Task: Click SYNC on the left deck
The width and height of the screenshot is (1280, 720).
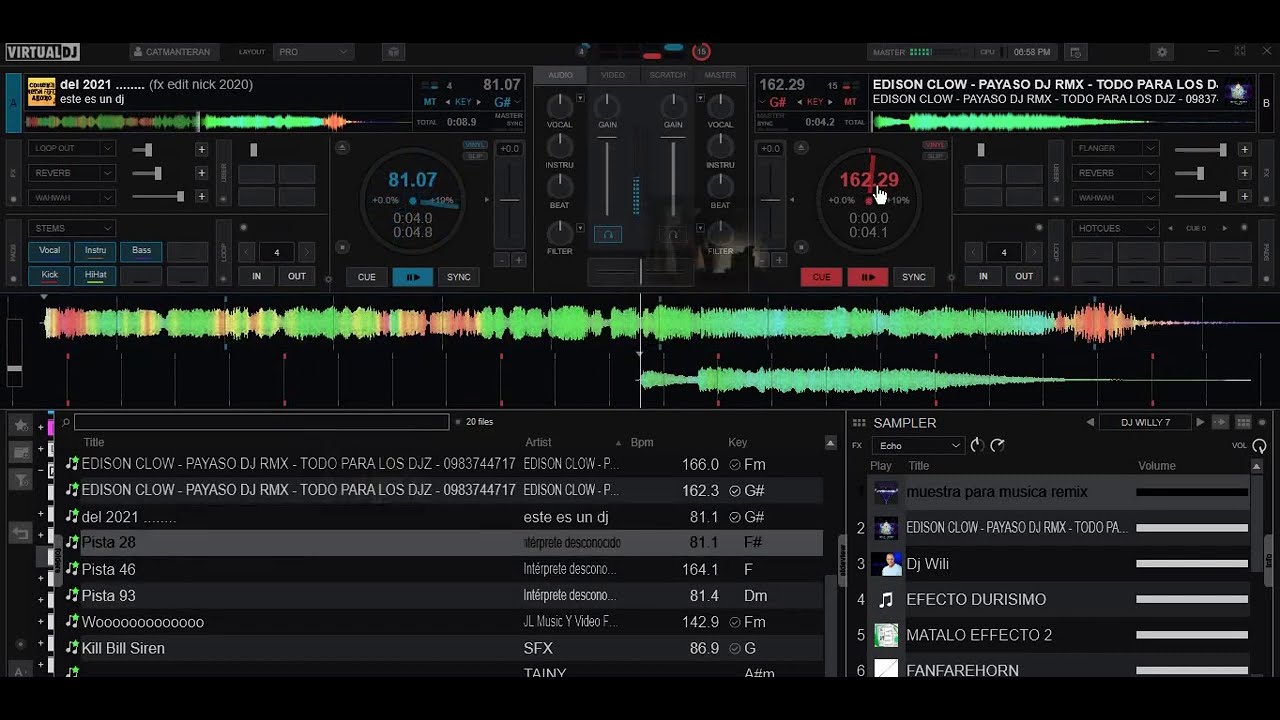Action: click(x=458, y=277)
